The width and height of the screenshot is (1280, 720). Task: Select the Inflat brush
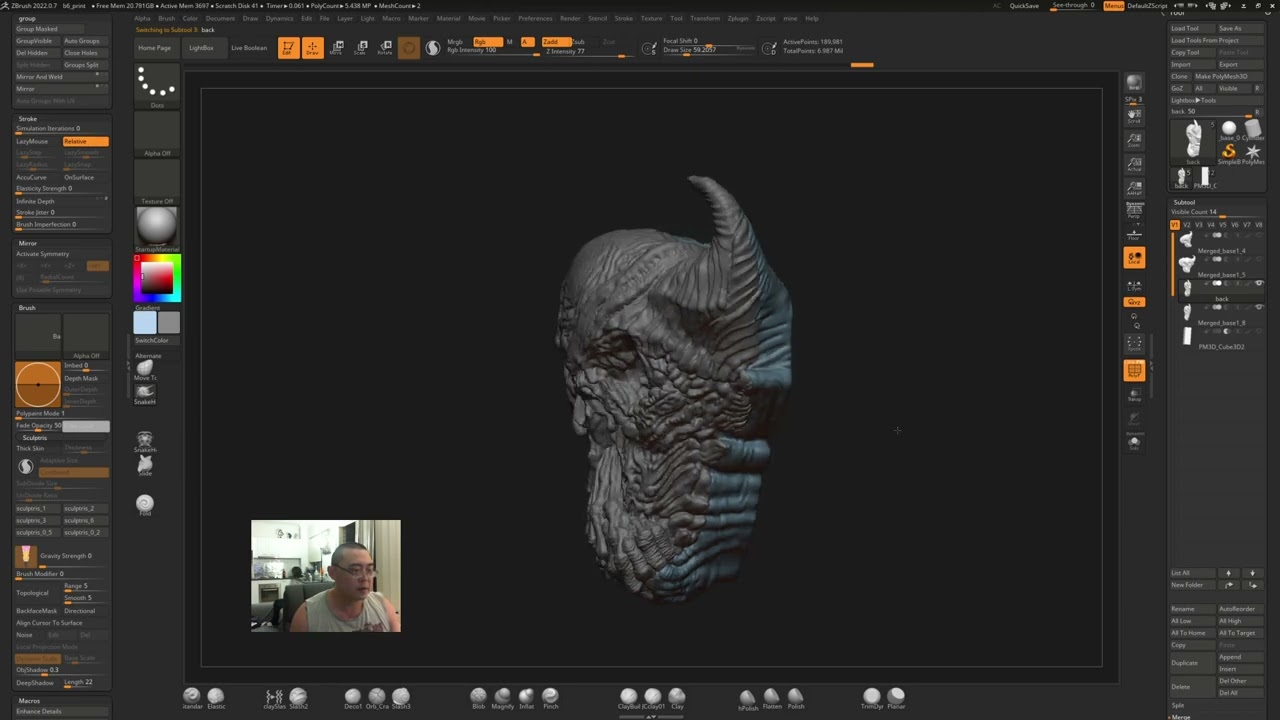click(527, 698)
